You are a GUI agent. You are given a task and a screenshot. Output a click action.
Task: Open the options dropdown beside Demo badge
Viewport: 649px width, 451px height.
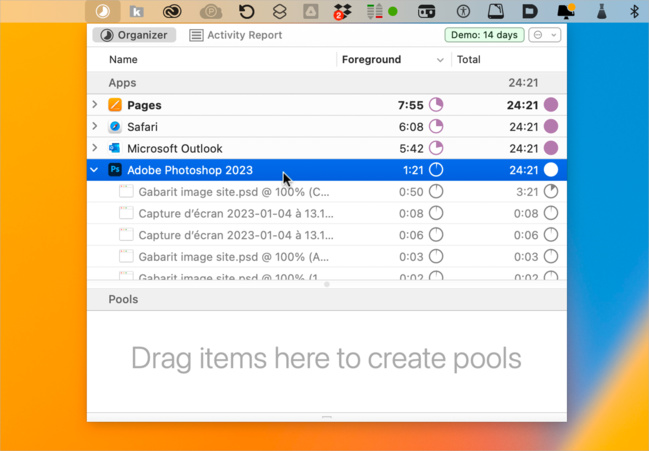(545, 35)
